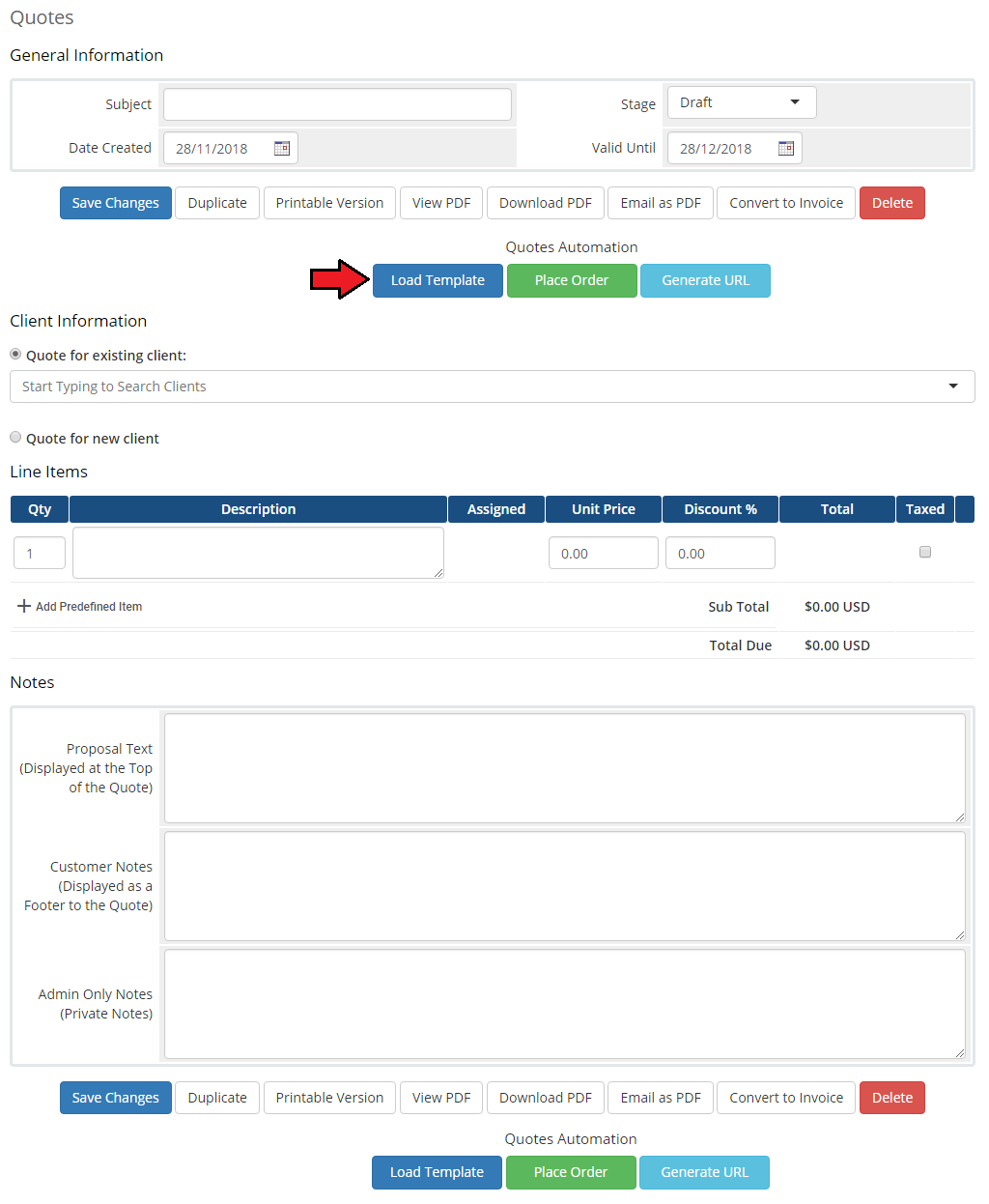The width and height of the screenshot is (989, 1204).
Task: Click the top Generate URL button
Action: 705,280
